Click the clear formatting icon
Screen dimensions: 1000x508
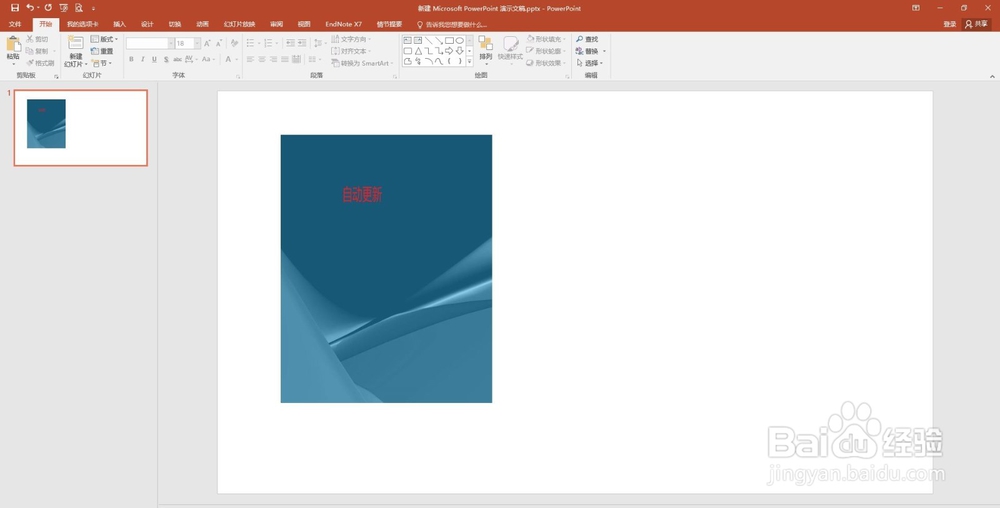[234, 43]
